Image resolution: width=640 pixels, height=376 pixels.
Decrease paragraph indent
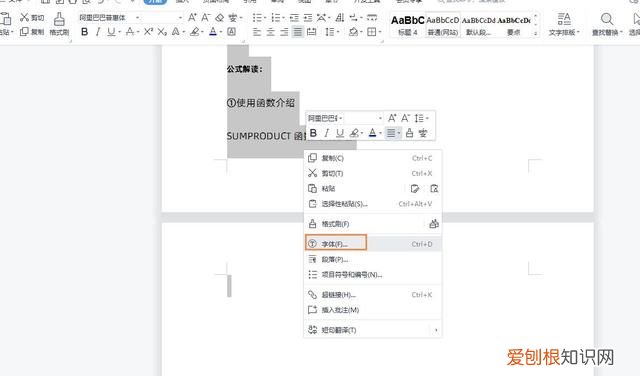click(294, 18)
